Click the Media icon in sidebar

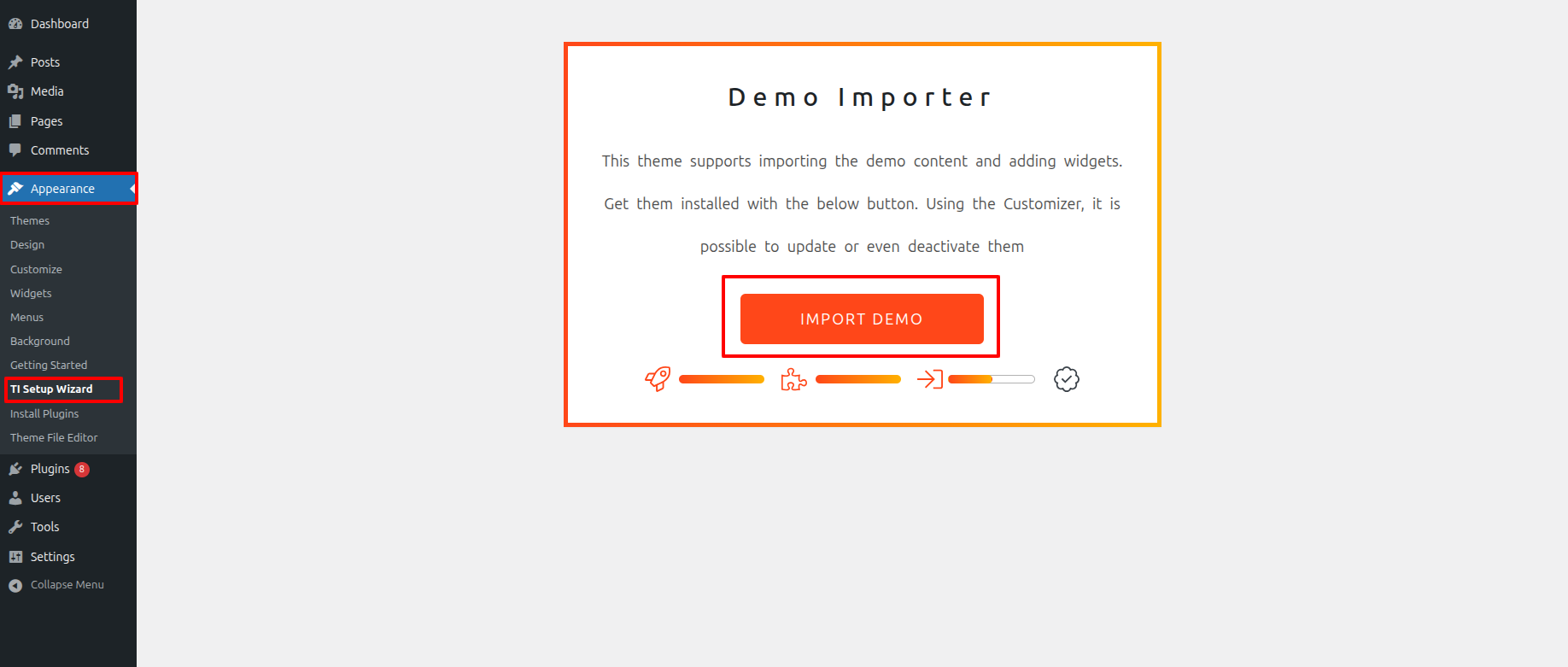(15, 91)
